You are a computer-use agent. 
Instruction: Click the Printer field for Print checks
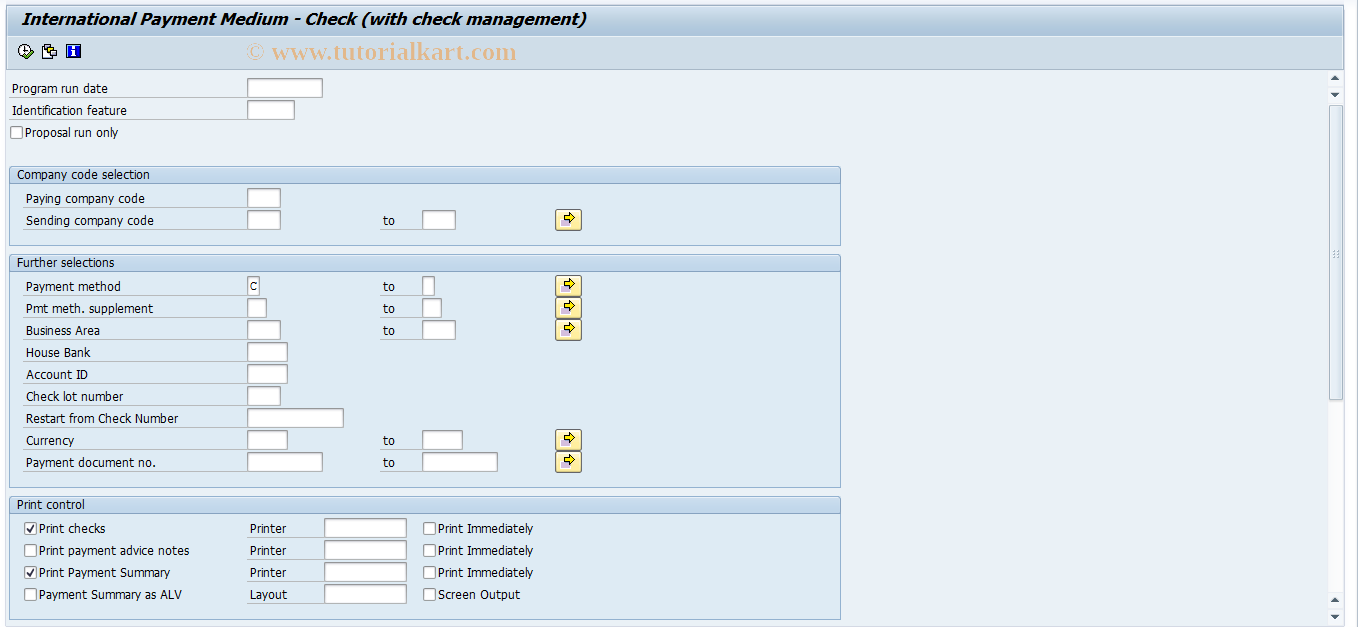click(365, 528)
